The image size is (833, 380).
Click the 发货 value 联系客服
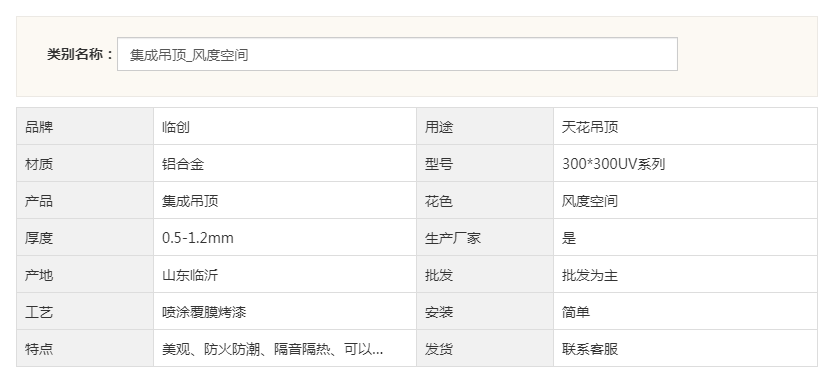[590, 349]
